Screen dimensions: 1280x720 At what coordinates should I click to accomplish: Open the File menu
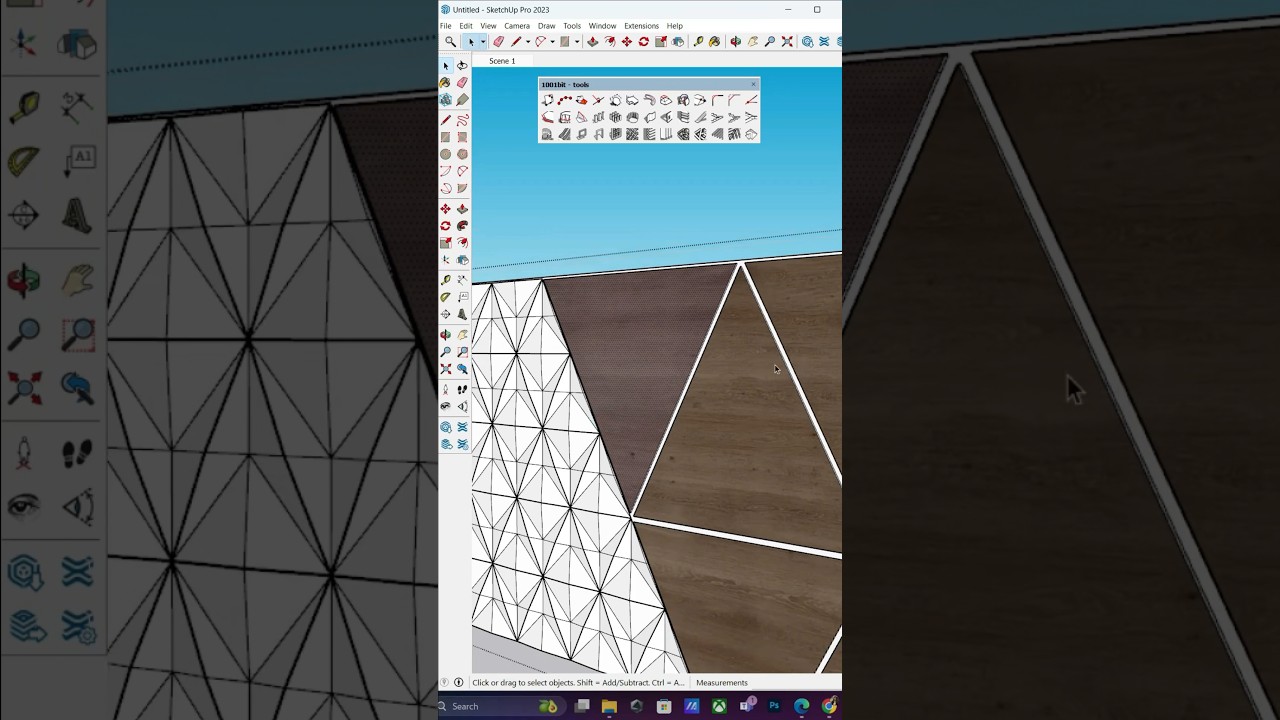coord(446,26)
